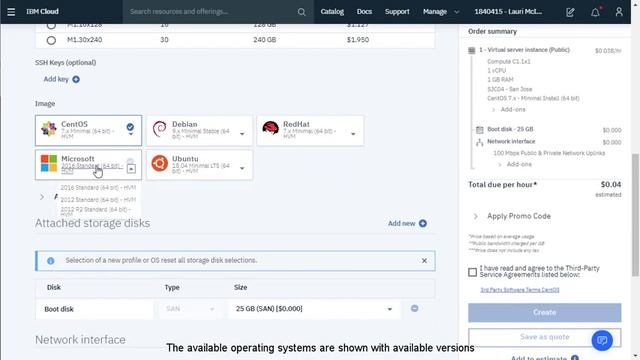Click the RedHat logo icon
The width and height of the screenshot is (640, 360).
[x=270, y=128]
